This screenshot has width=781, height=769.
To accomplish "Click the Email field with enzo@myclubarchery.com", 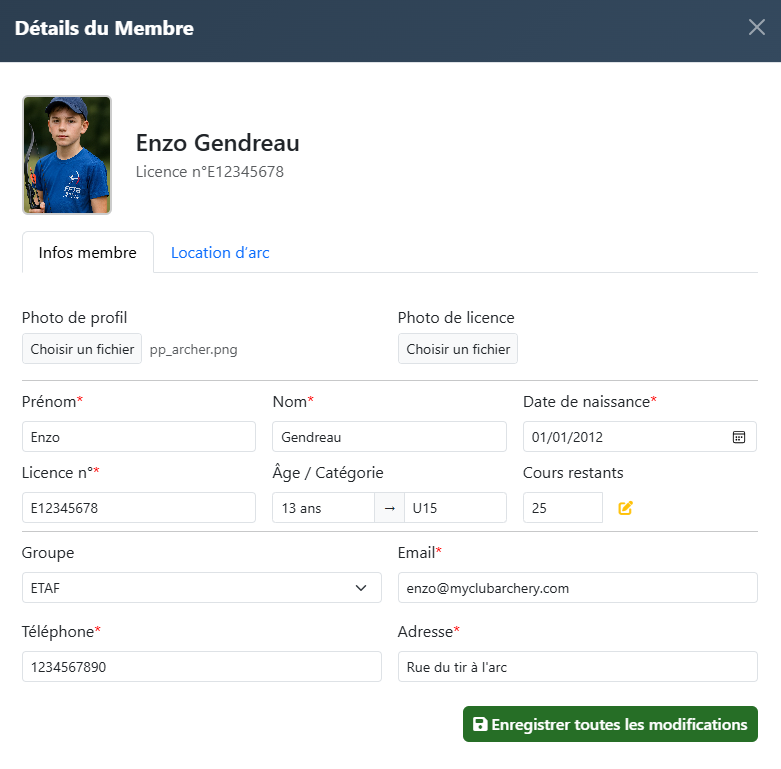I will (577, 588).
